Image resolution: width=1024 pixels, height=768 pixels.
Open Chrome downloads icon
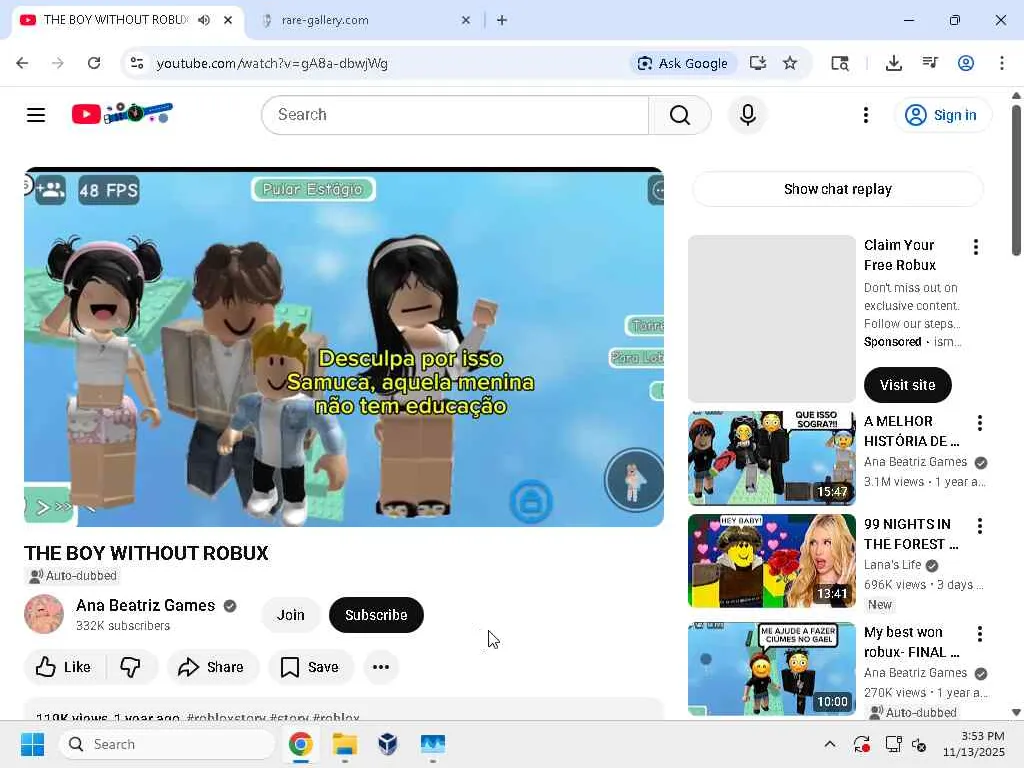[x=894, y=63]
